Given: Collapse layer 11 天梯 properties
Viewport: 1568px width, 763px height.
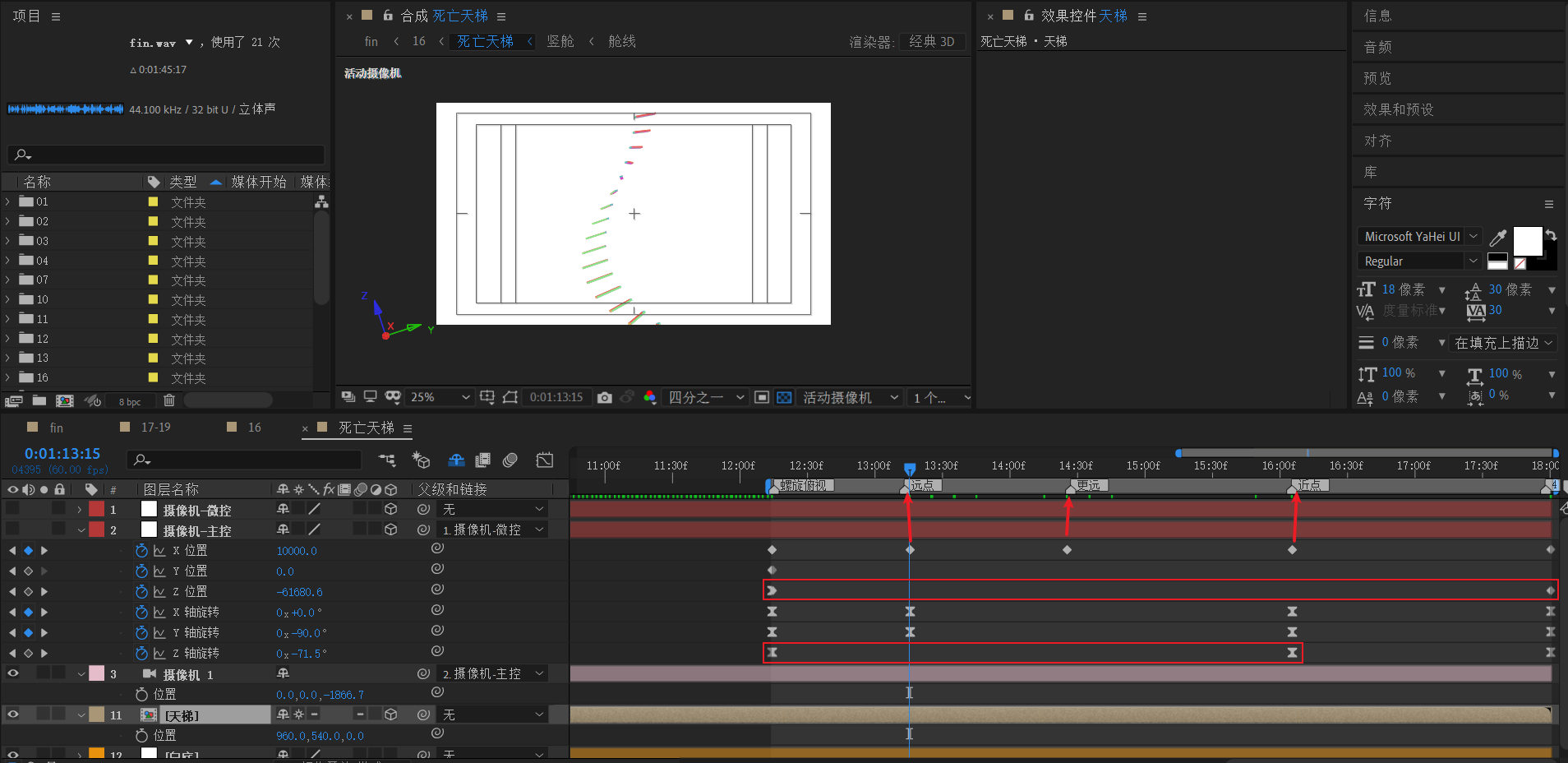Looking at the screenshot, I should pos(81,715).
